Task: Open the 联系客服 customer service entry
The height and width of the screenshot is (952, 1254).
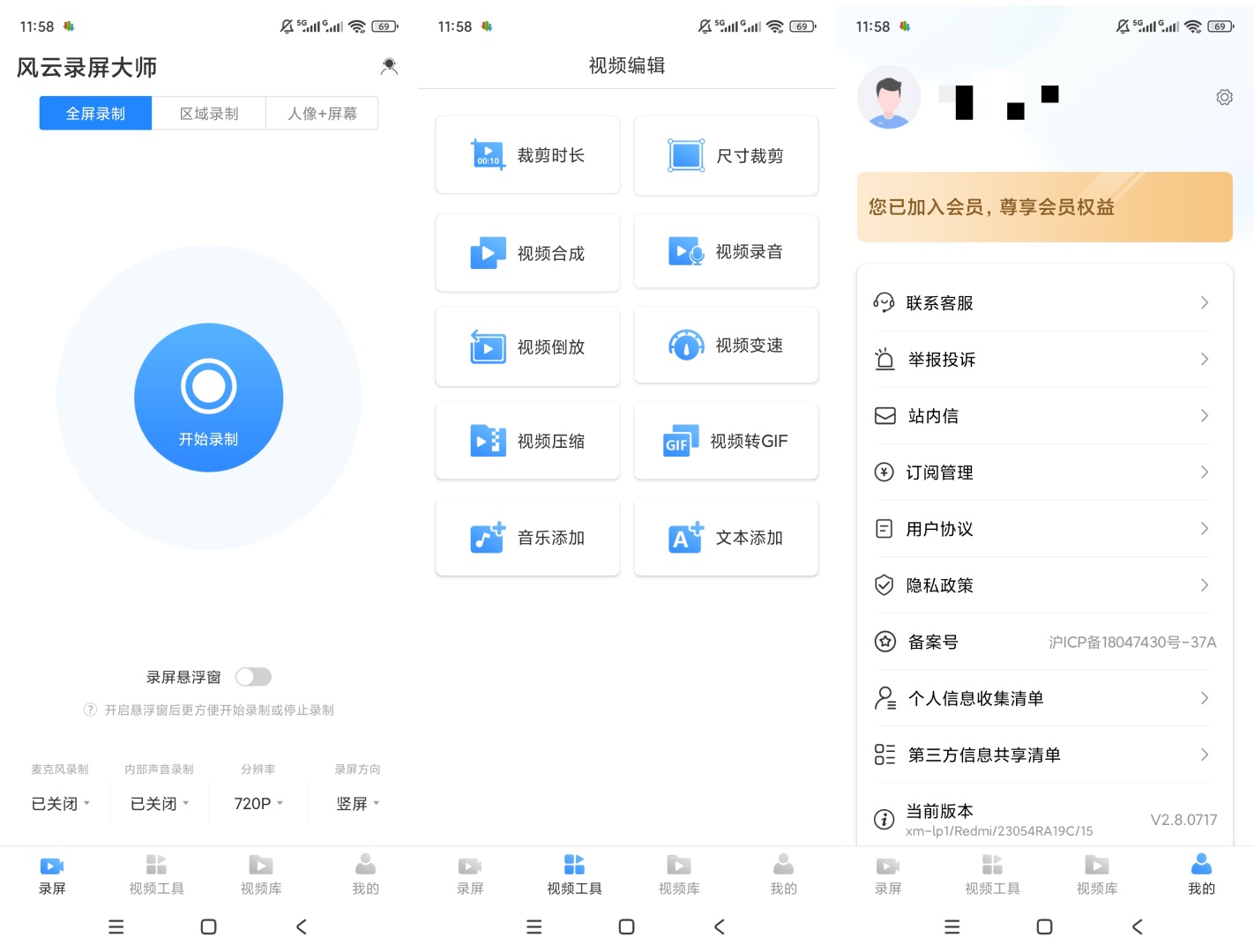Action: click(1044, 302)
